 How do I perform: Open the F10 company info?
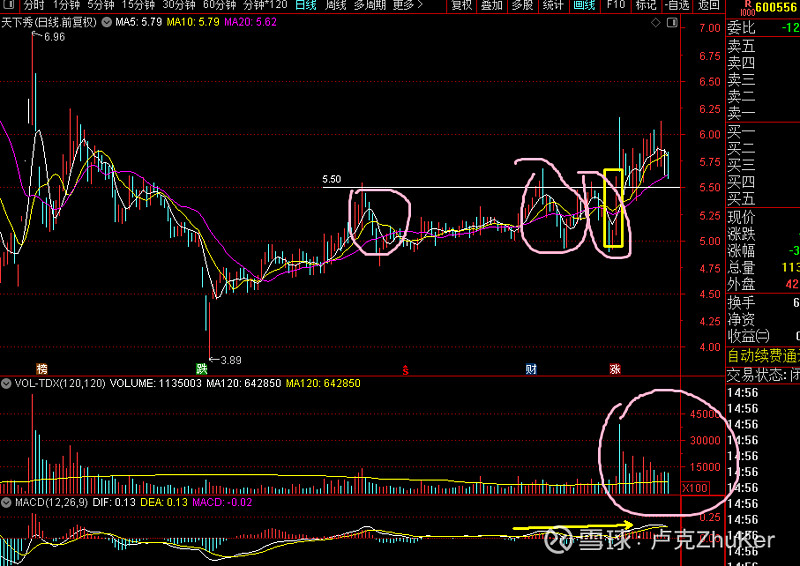615,5
